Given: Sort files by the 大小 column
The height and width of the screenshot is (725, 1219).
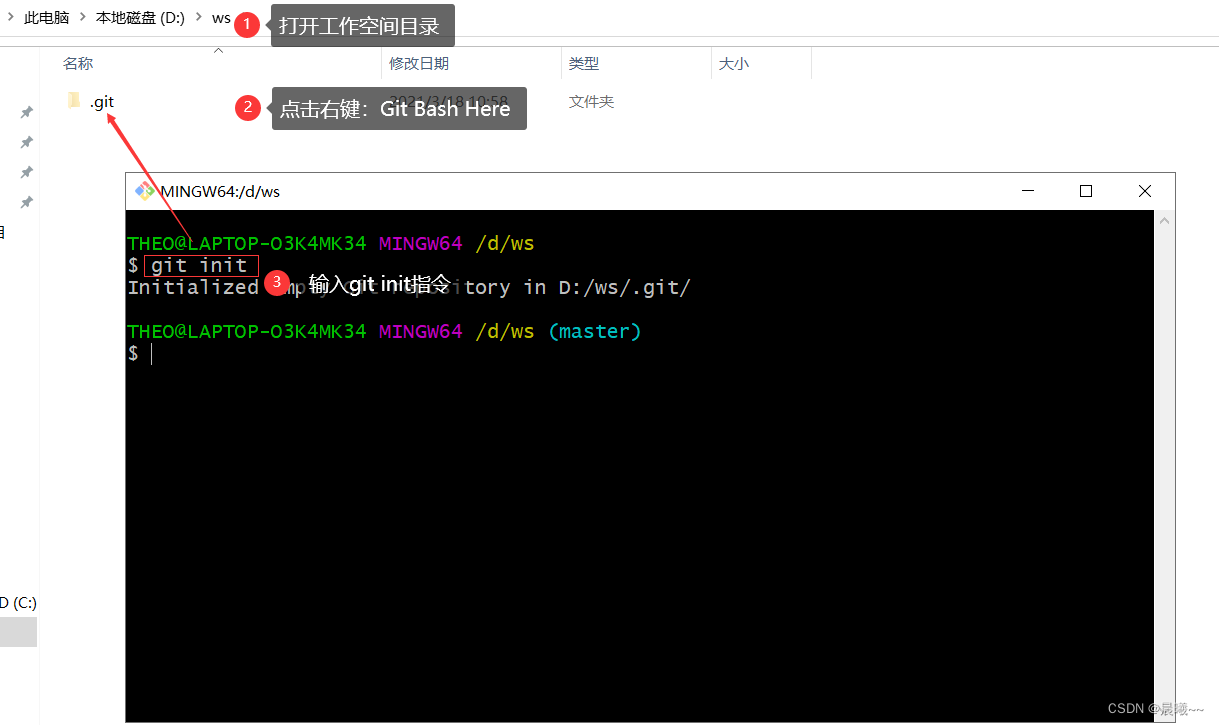Looking at the screenshot, I should [733, 64].
